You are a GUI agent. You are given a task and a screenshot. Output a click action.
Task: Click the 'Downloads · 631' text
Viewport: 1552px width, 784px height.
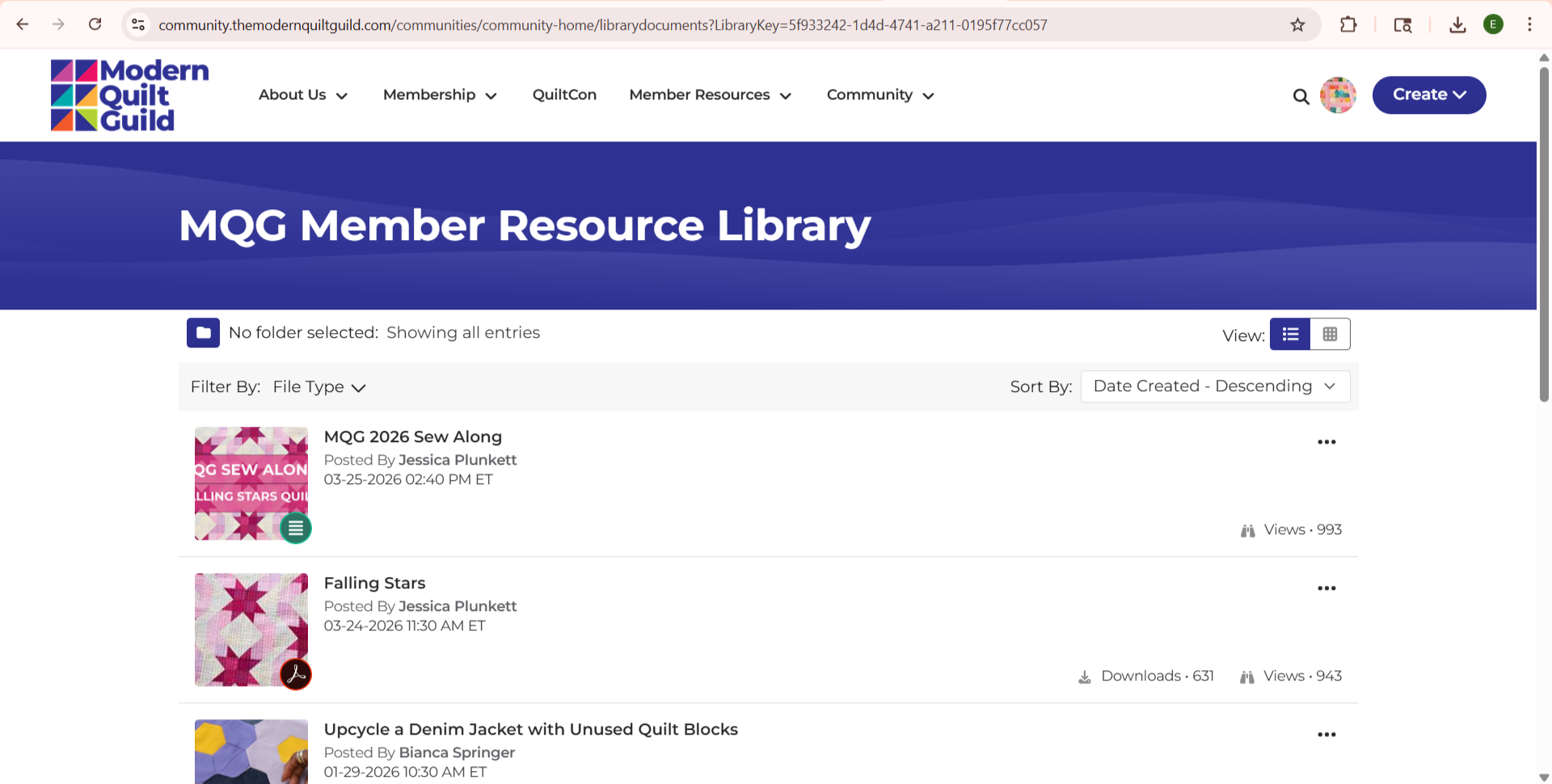[1158, 676]
